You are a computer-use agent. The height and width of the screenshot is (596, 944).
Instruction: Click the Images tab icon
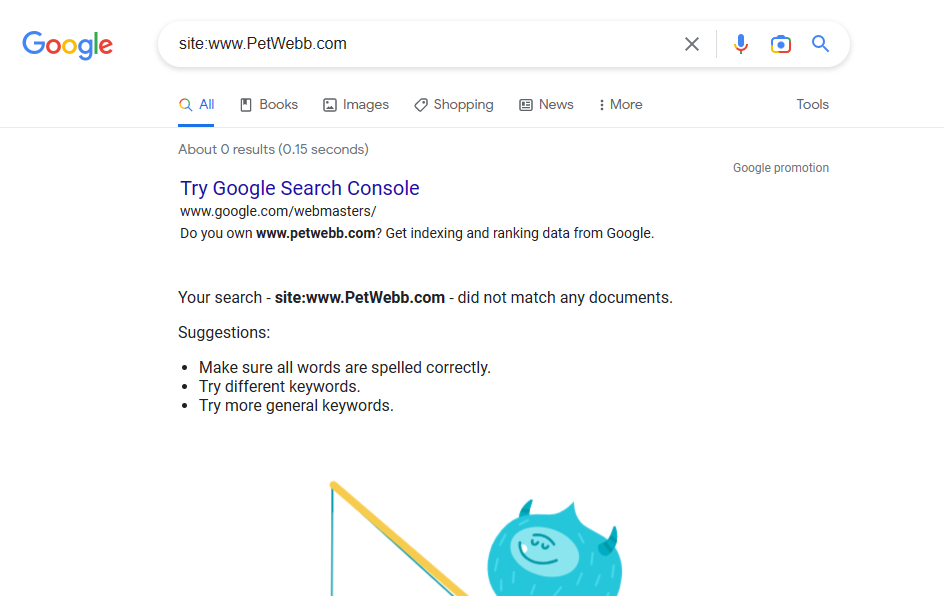click(330, 105)
